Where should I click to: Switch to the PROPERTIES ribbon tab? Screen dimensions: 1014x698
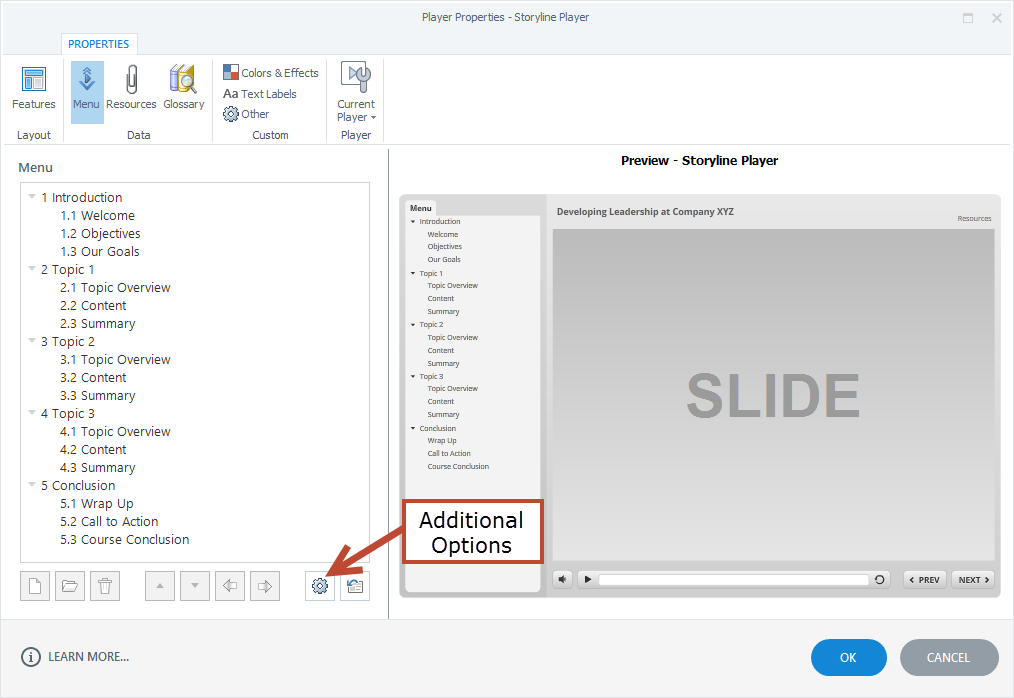tap(99, 44)
